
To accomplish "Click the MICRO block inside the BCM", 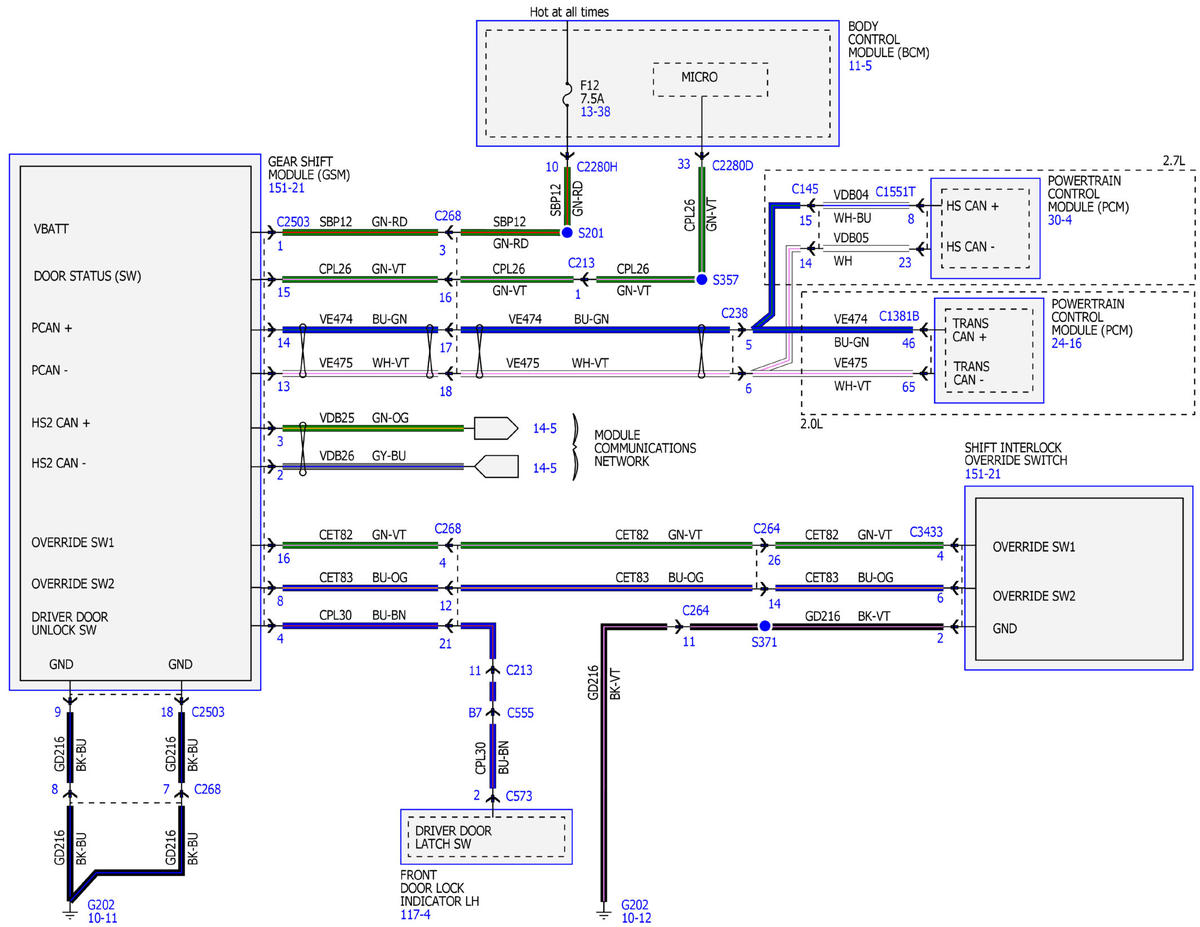I will pos(710,78).
